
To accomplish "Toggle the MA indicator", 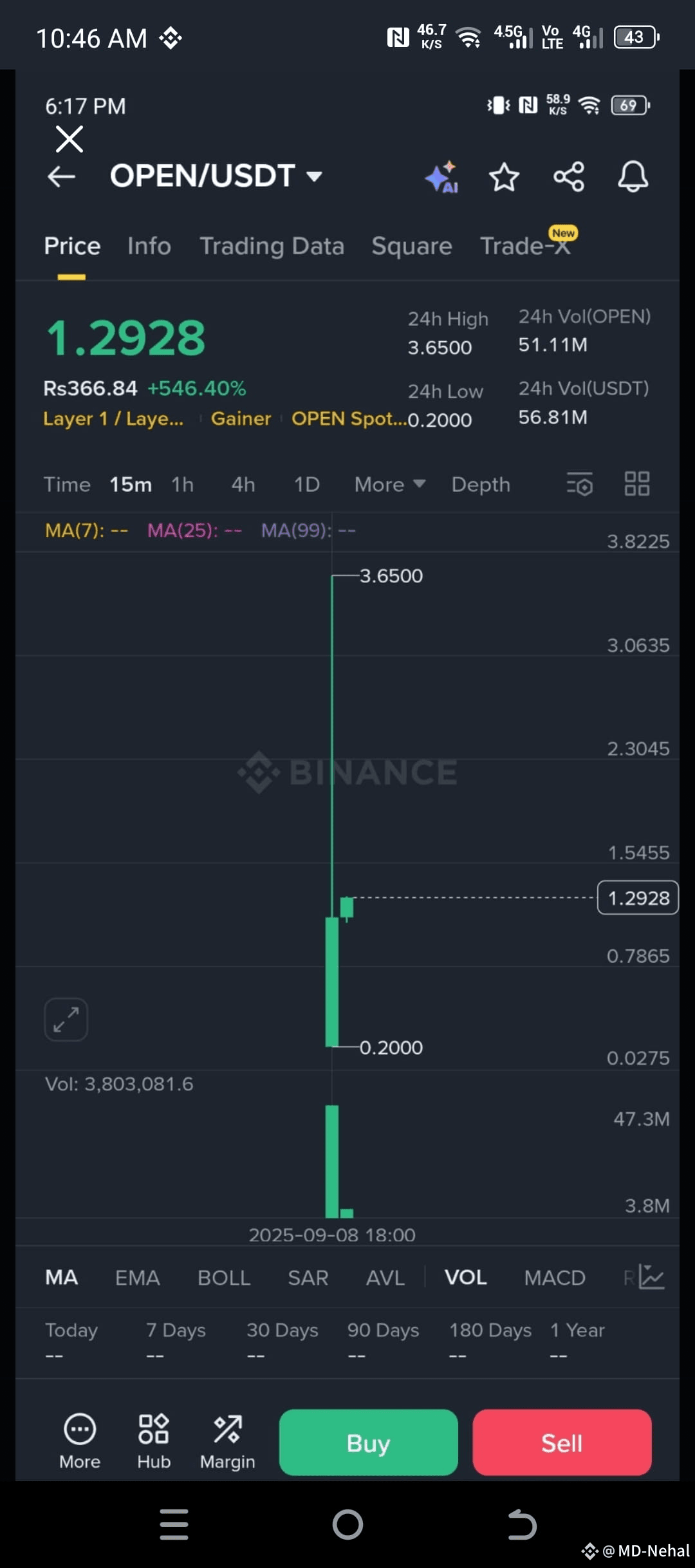I will pyautogui.click(x=61, y=1277).
